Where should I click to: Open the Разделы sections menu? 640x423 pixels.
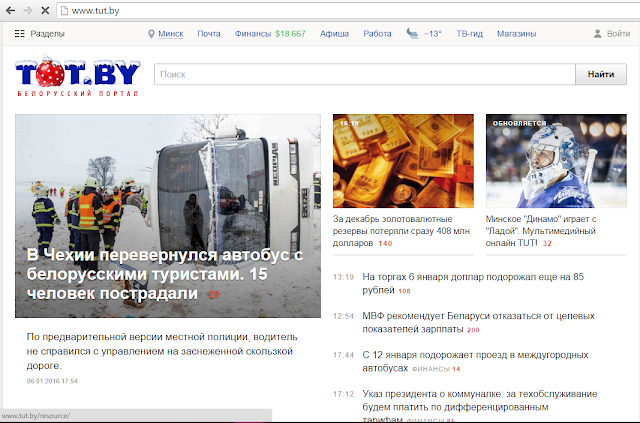47,34
